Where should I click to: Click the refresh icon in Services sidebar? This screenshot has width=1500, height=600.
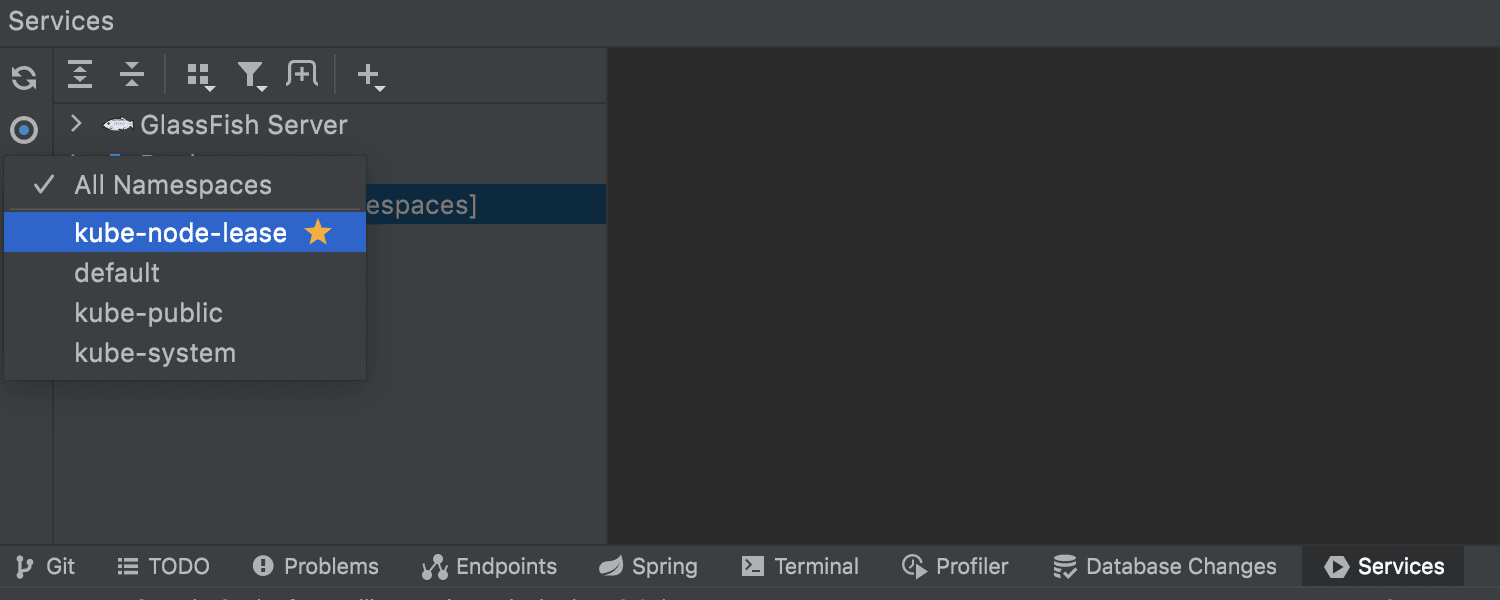point(24,78)
